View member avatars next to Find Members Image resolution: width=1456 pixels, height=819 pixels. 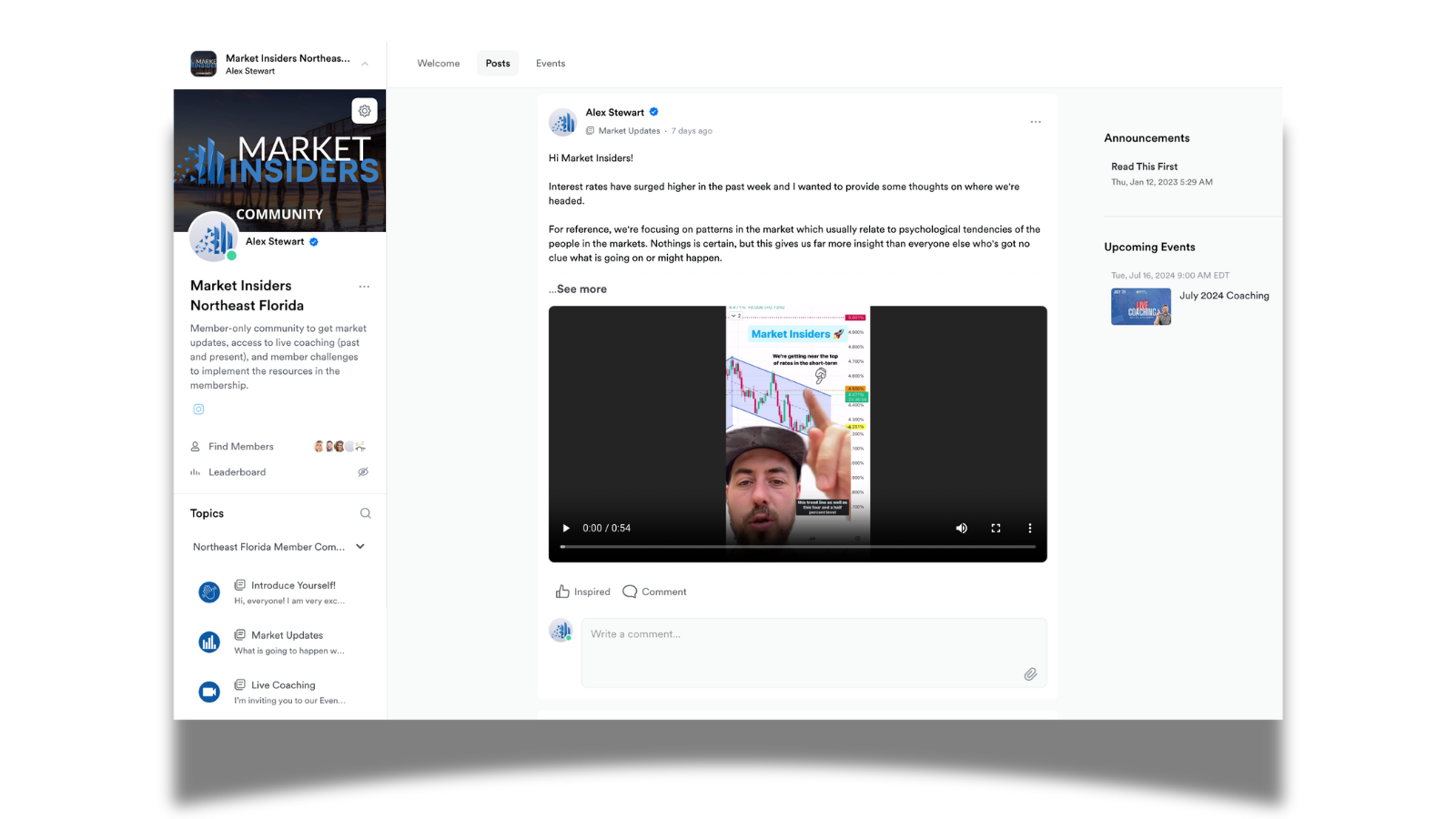pos(339,447)
